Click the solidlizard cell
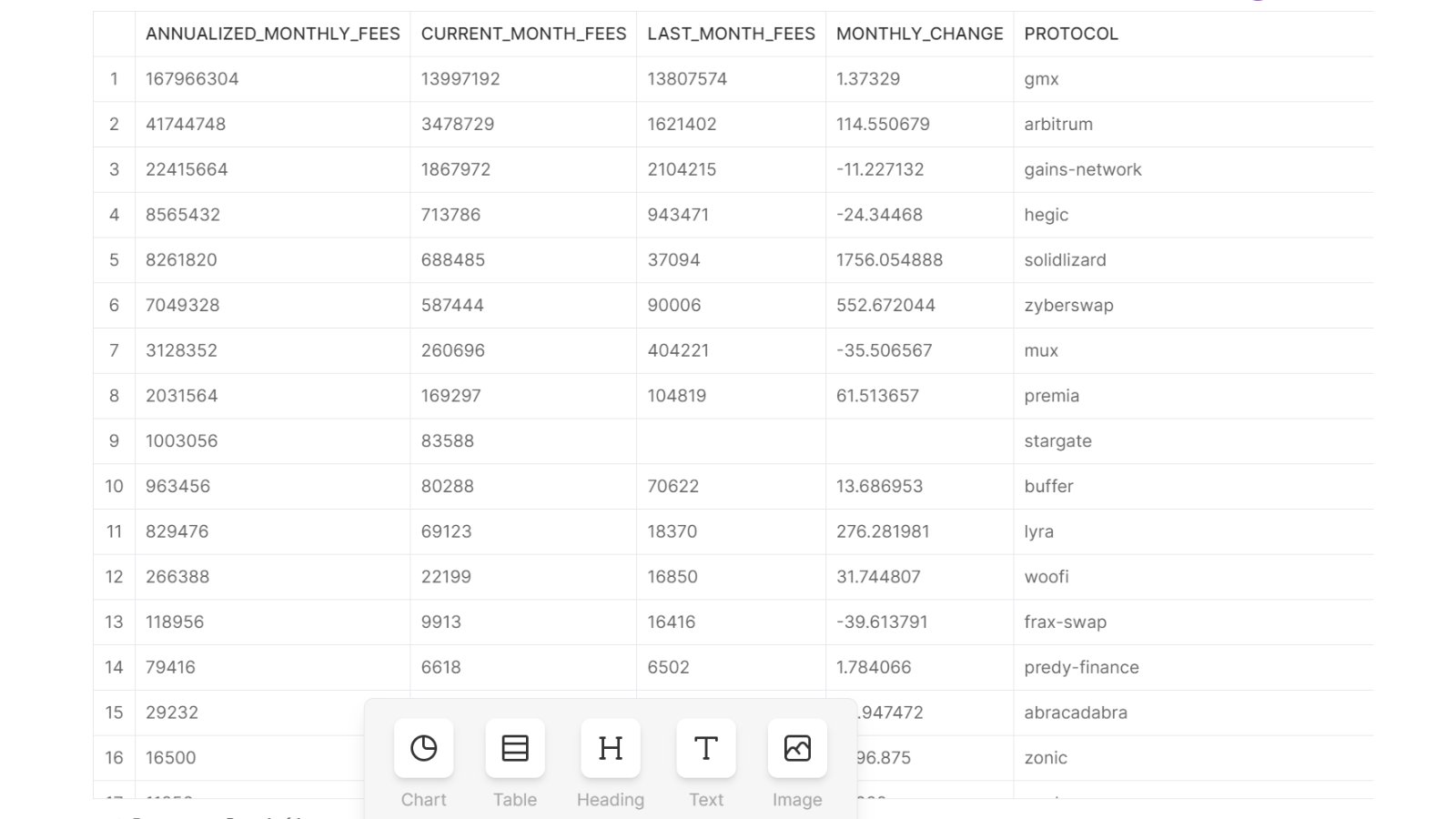The height and width of the screenshot is (819, 1456). 1065,260
